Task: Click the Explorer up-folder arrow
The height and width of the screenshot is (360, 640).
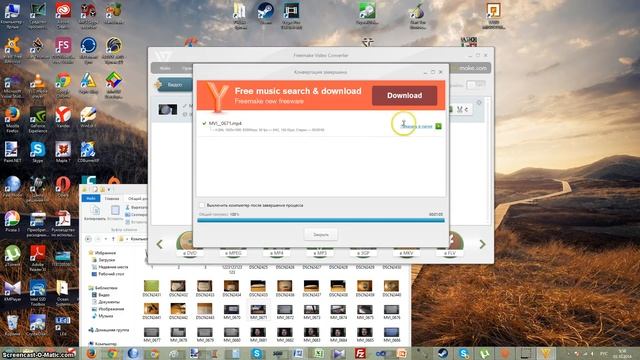Action: tap(113, 239)
